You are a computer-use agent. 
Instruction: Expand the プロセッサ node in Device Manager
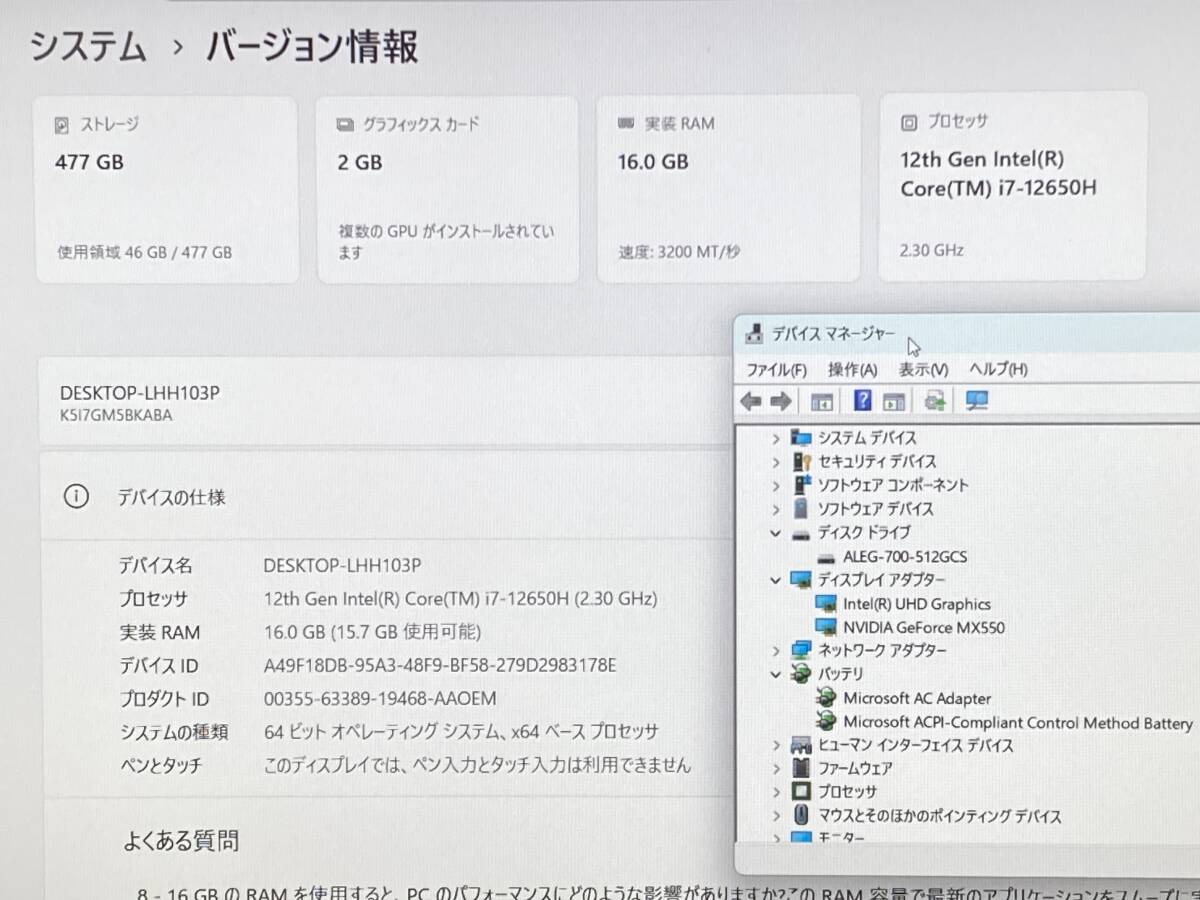[775, 792]
